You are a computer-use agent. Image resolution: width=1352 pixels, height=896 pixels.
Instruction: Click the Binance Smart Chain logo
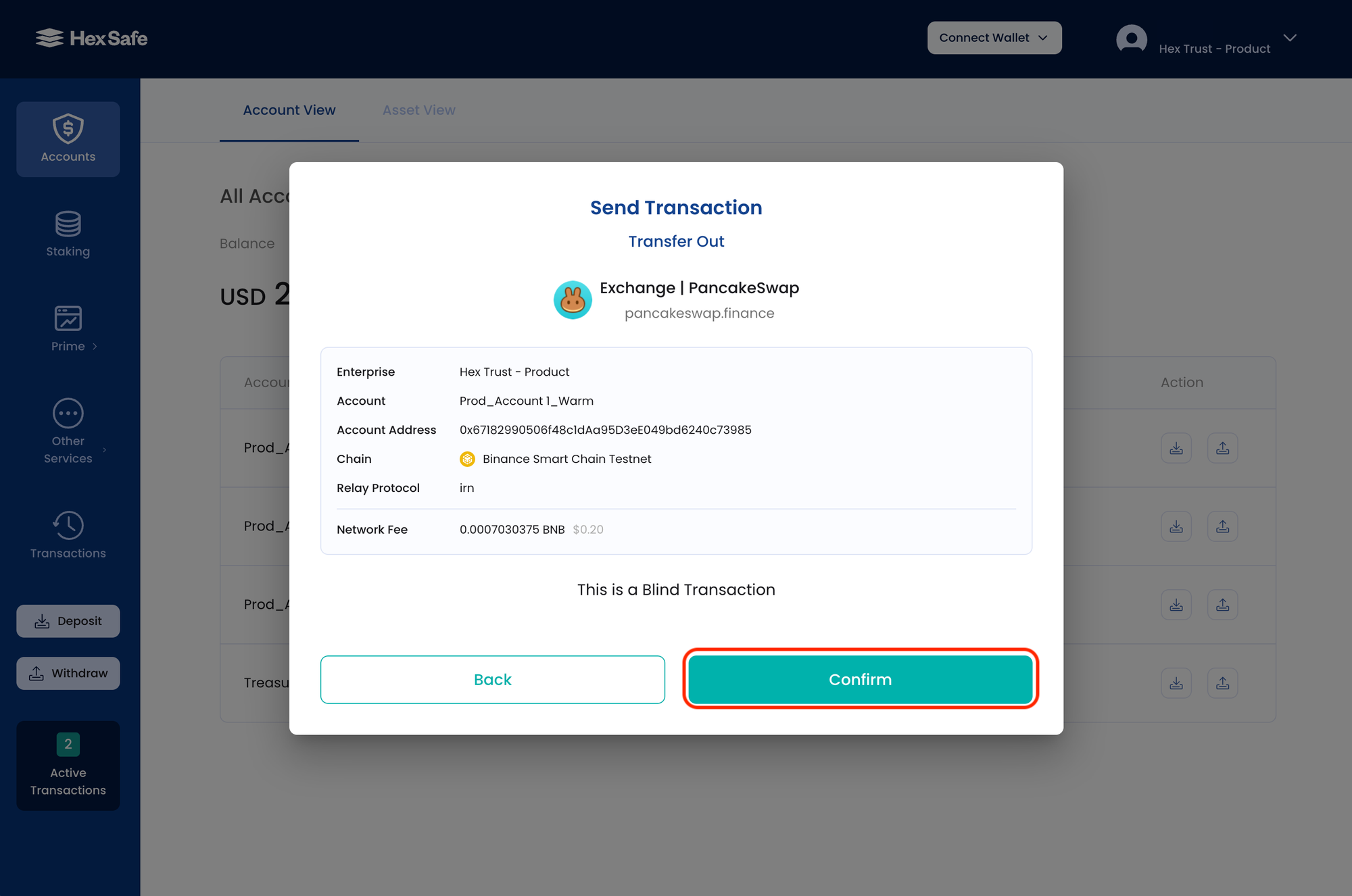(468, 459)
